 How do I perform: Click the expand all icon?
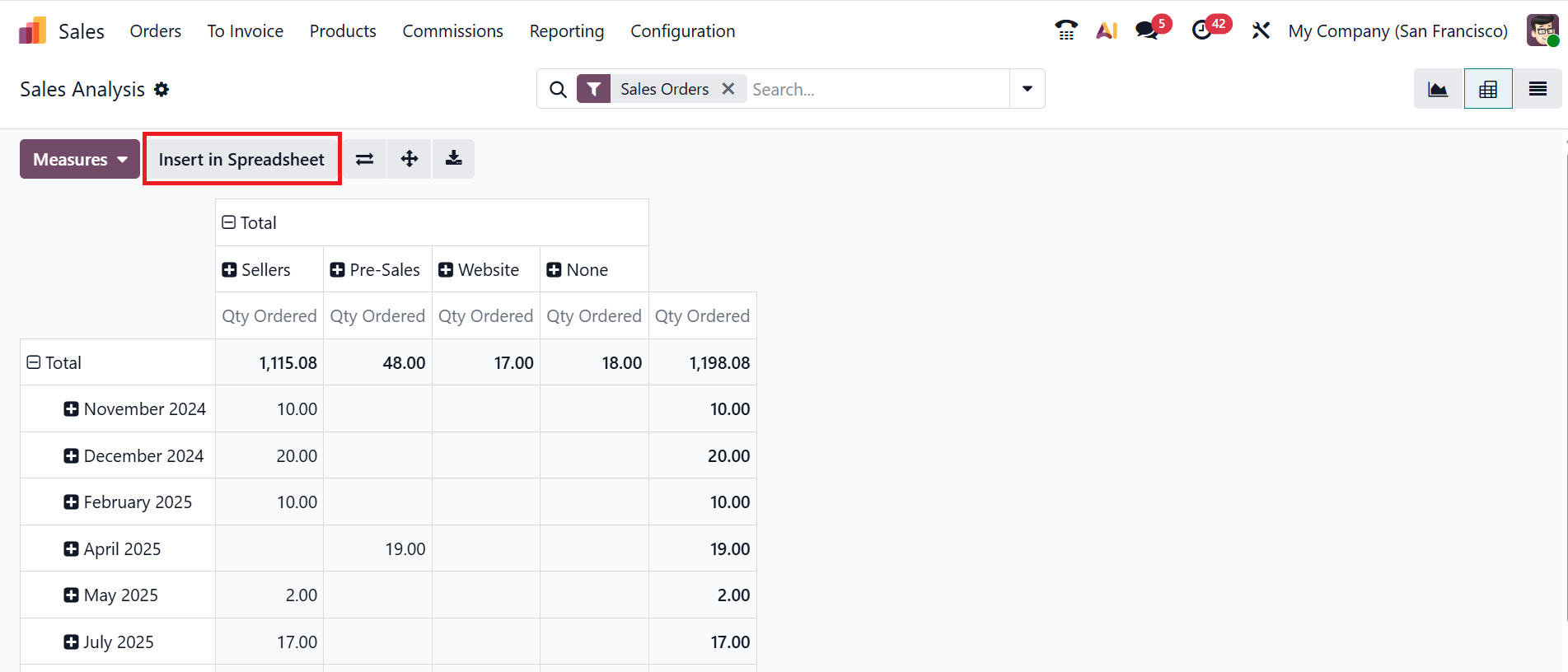pyautogui.click(x=410, y=159)
